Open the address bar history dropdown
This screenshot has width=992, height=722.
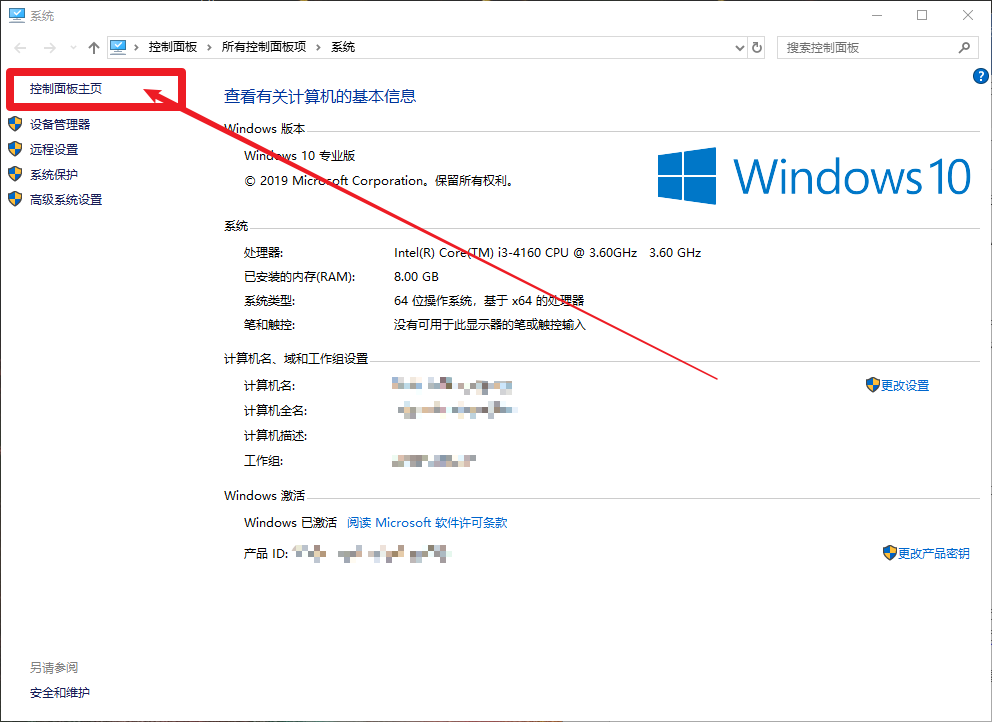tap(739, 48)
